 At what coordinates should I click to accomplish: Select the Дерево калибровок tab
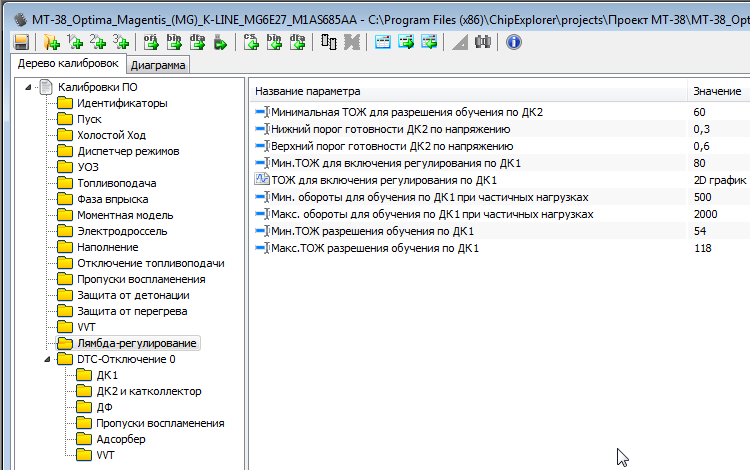(68, 64)
